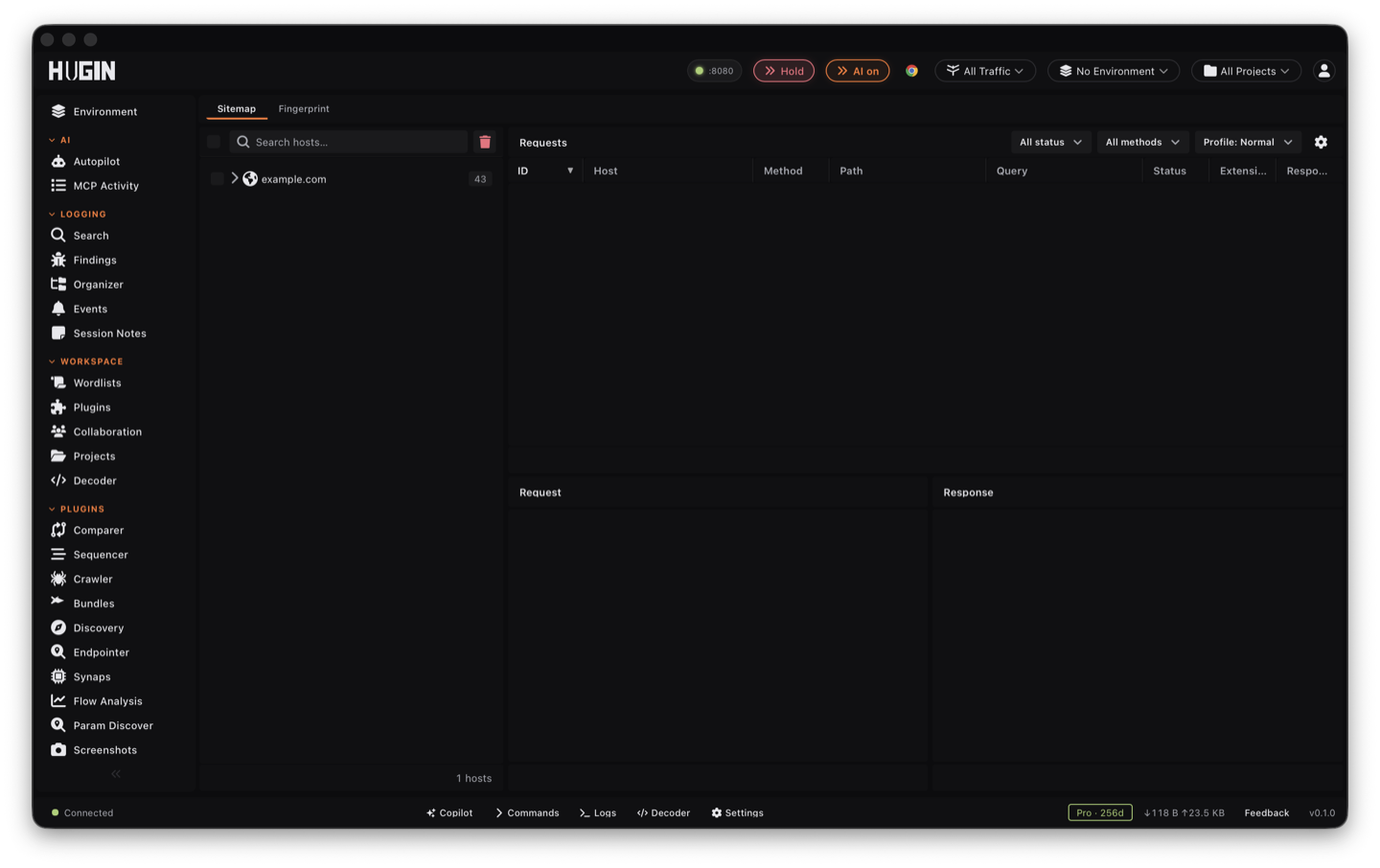Open Session Notes icon
Screen dimensions: 1380x868
58,333
